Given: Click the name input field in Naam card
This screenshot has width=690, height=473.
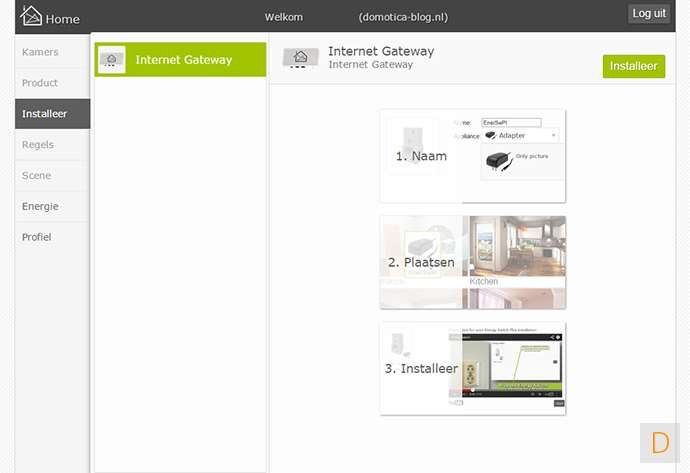Looking at the screenshot, I should pos(511,123).
